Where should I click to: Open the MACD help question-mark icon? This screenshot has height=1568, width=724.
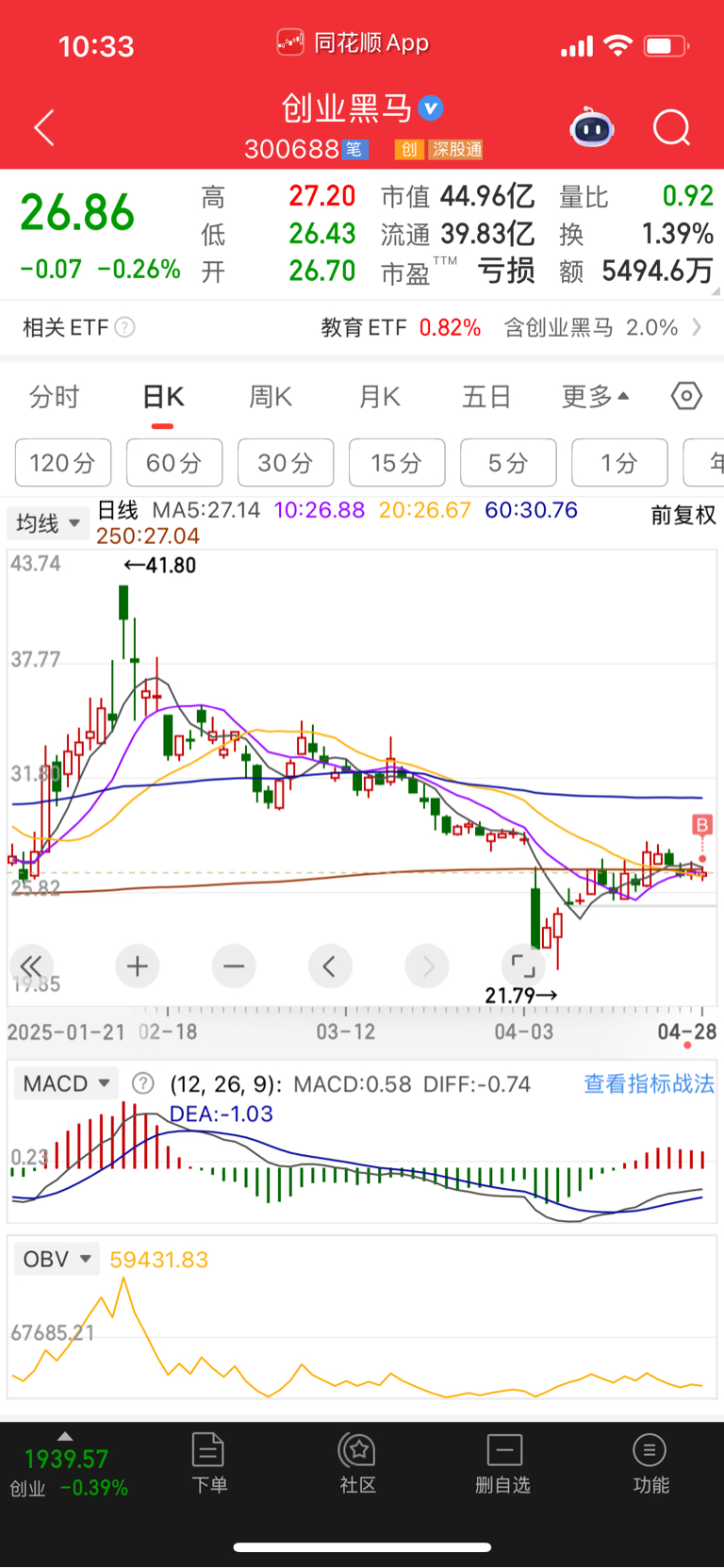(142, 1083)
